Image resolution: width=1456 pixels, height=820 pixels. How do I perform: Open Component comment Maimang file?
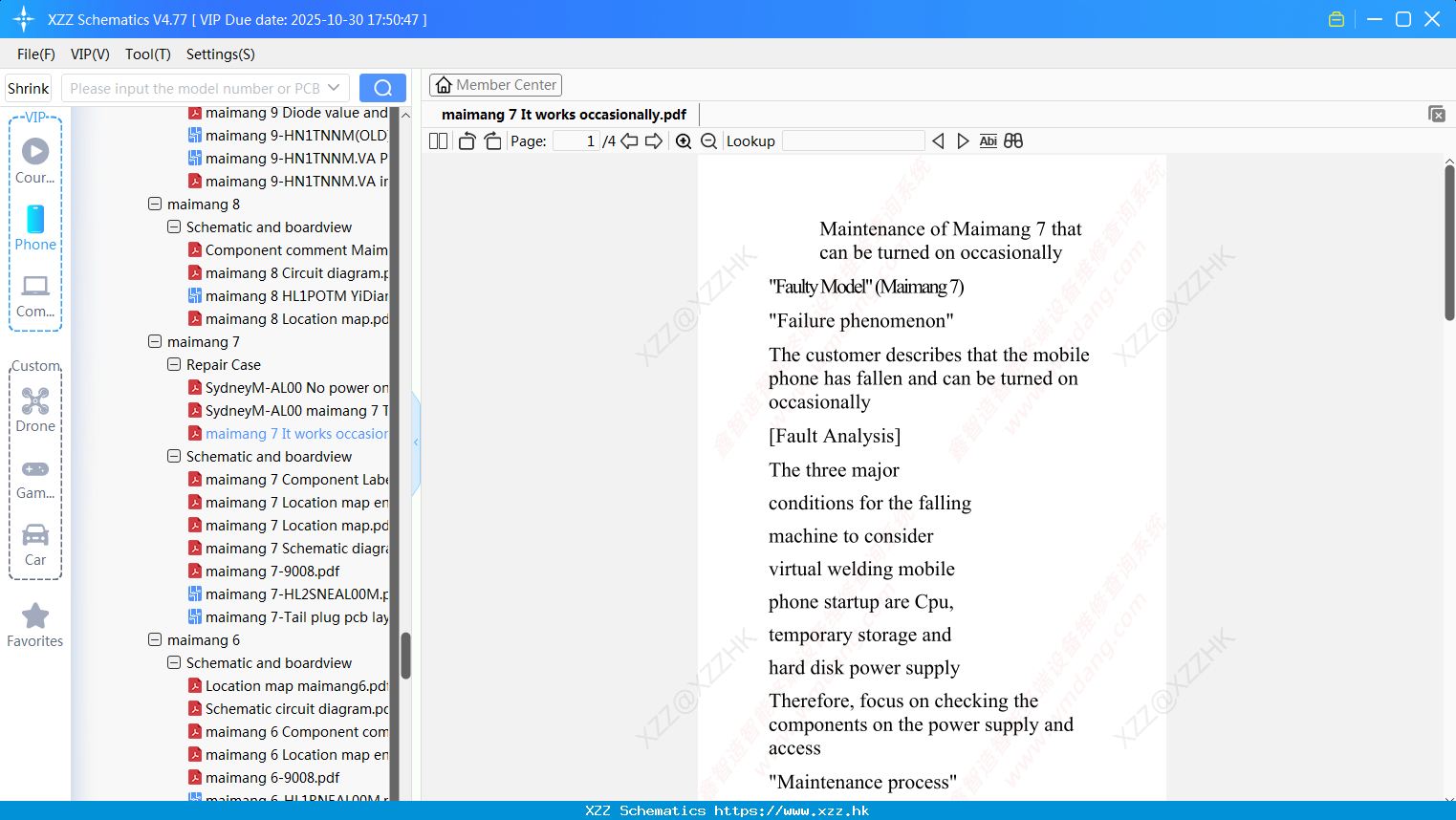[x=289, y=249]
